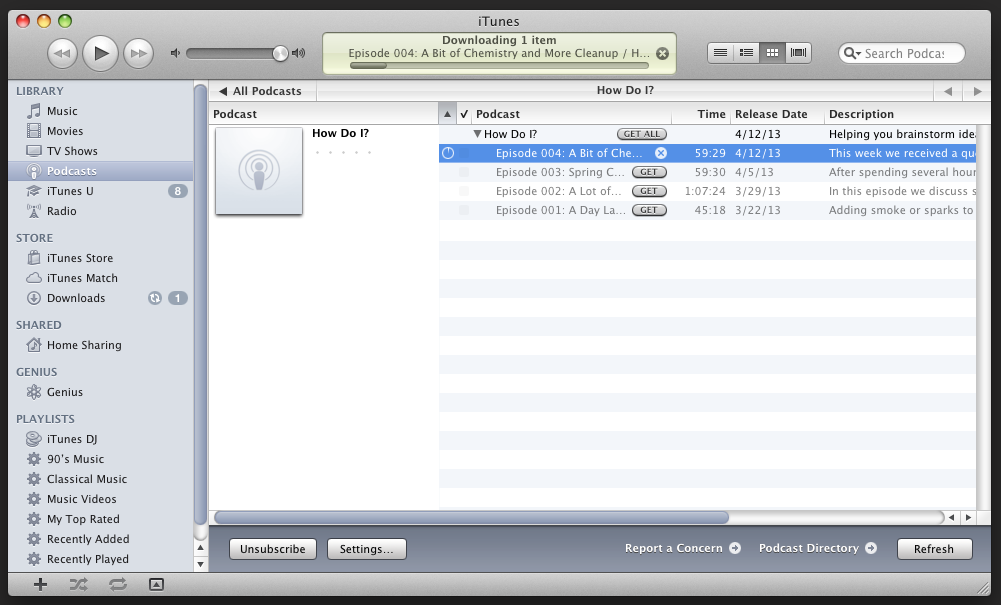Collapse the How Do I? disclosure triangle

(x=477, y=134)
